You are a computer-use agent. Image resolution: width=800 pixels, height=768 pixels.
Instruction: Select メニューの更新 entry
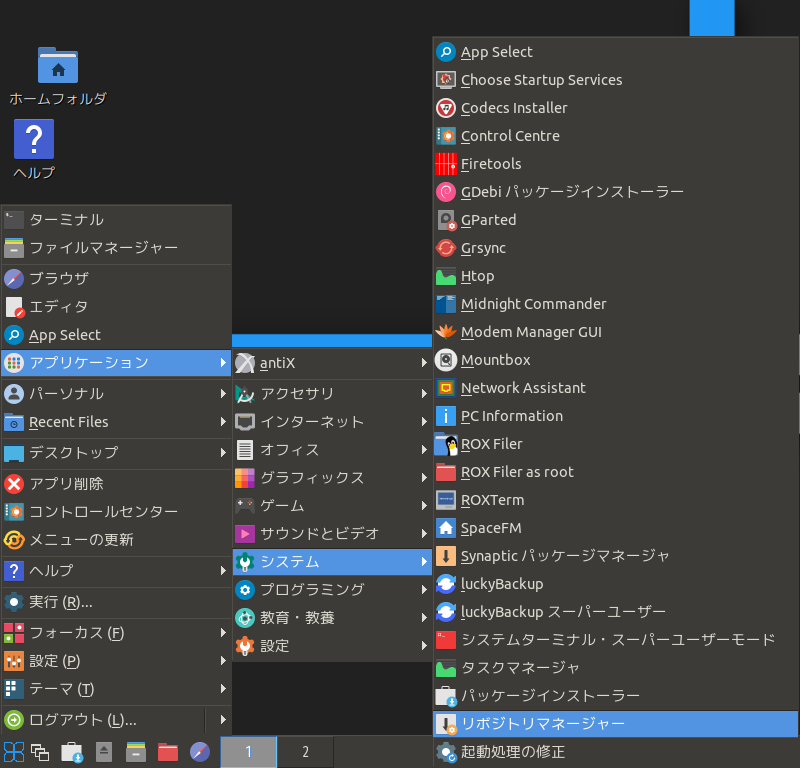click(x=116, y=539)
